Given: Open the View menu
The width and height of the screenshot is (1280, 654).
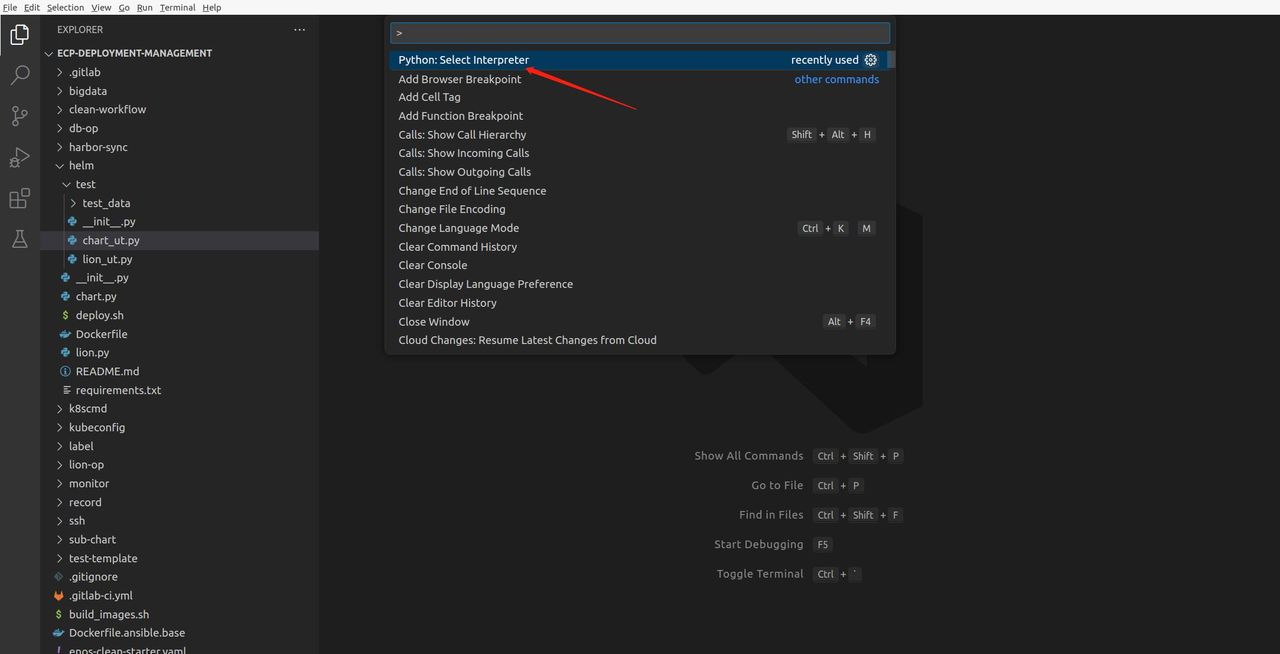Looking at the screenshot, I should coord(101,7).
